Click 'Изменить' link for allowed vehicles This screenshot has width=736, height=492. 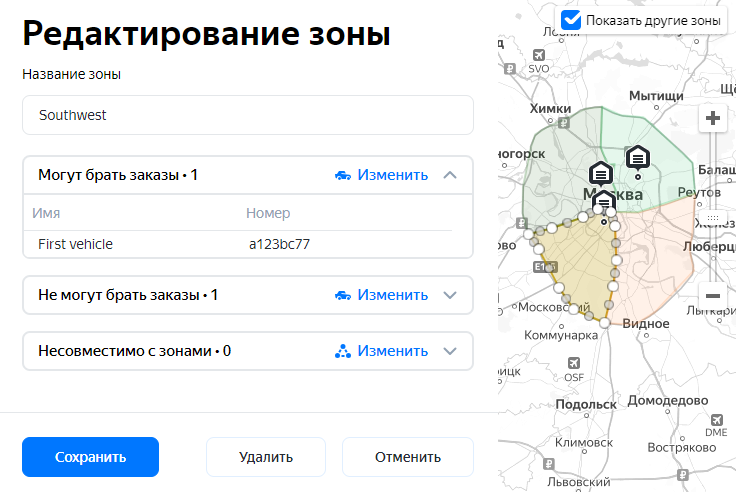point(392,175)
